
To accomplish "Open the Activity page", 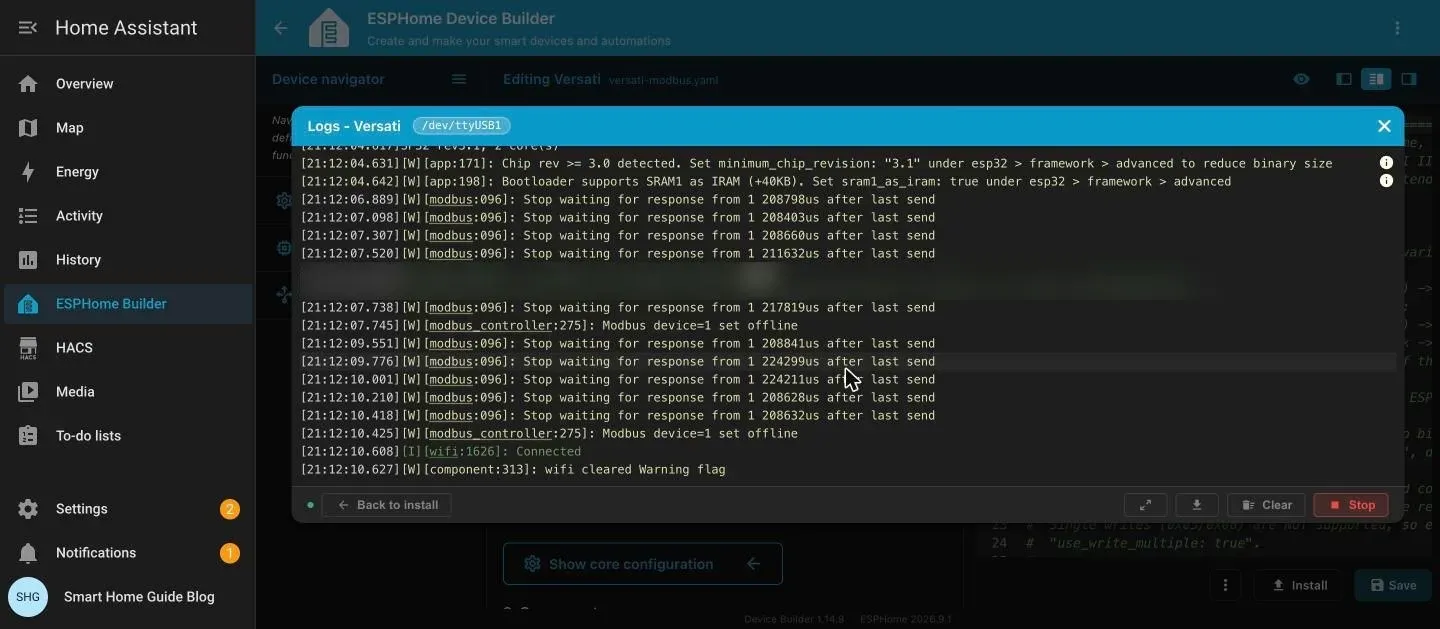I will pyautogui.click(x=128, y=216).
